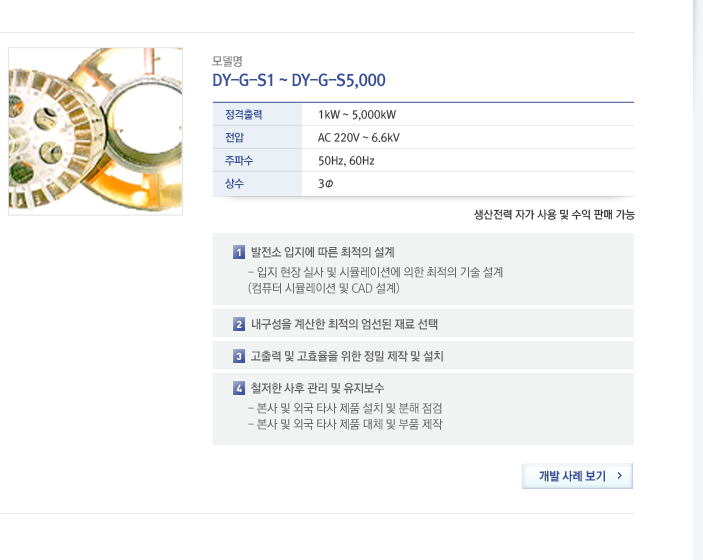Click the 상수 row label
This screenshot has height=560, width=703.
234,183
